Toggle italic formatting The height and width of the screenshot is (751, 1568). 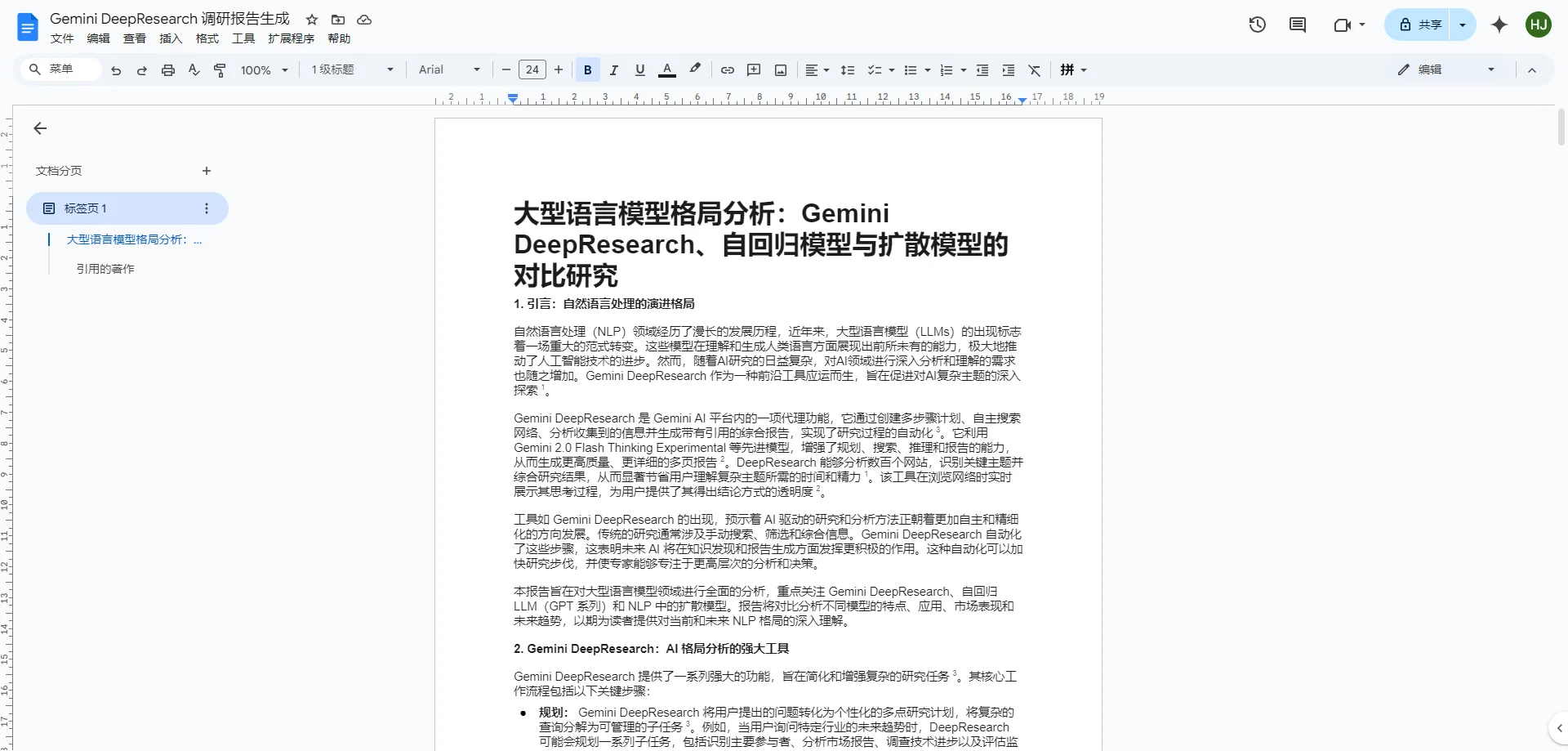[x=614, y=70]
